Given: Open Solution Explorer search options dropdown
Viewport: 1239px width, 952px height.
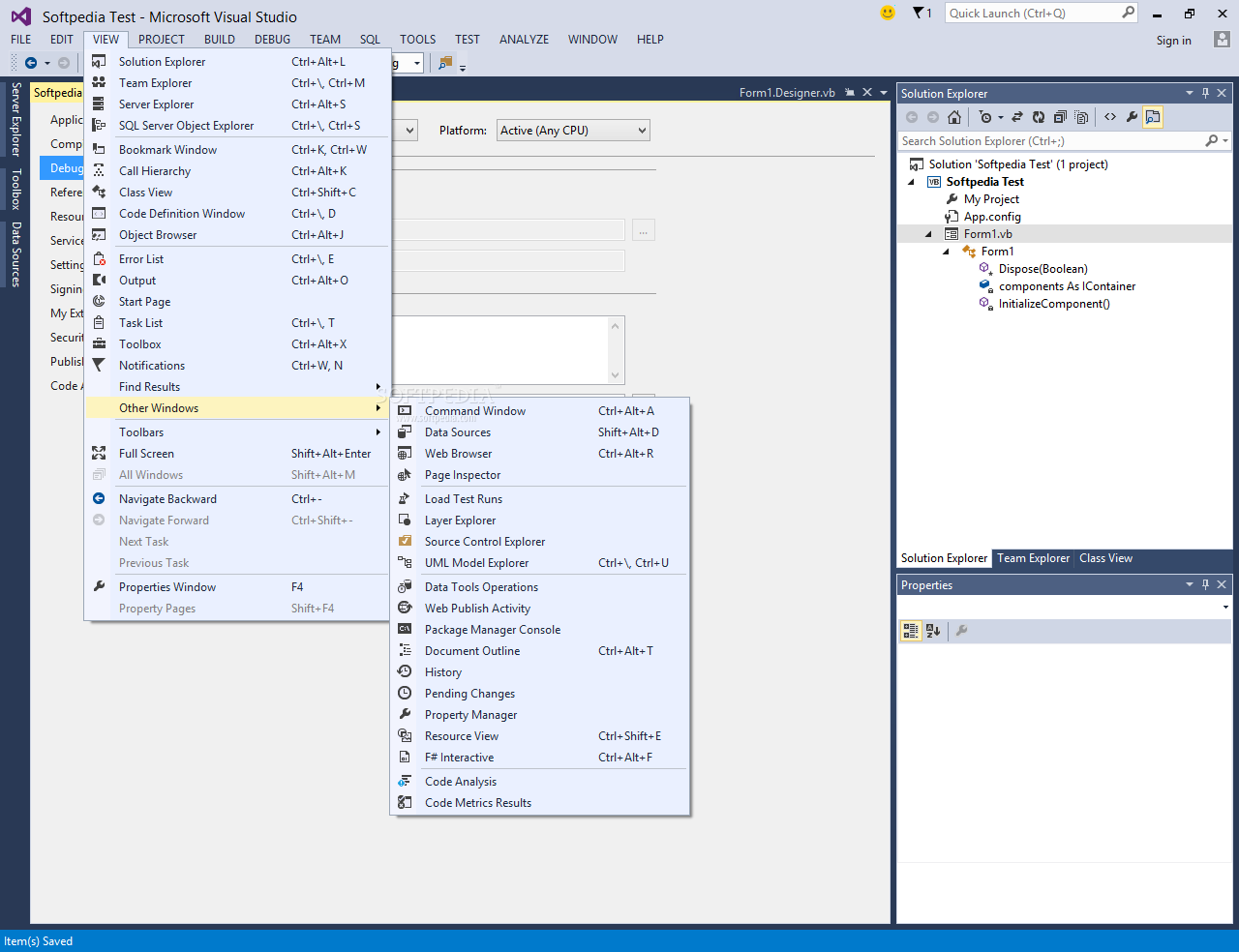Looking at the screenshot, I should click(1225, 141).
